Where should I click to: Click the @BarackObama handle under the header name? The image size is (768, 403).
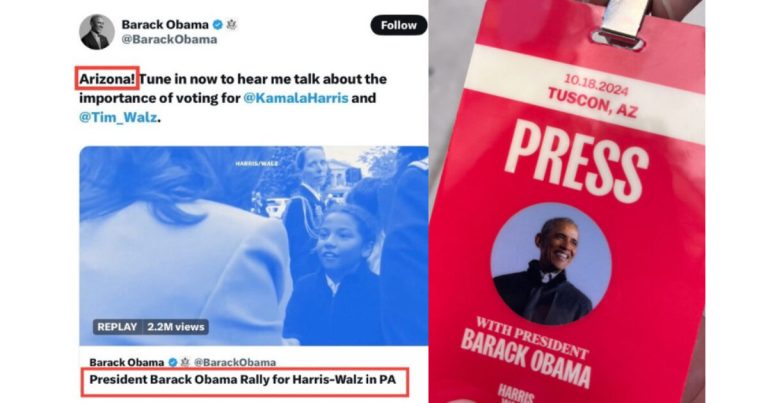pos(169,40)
